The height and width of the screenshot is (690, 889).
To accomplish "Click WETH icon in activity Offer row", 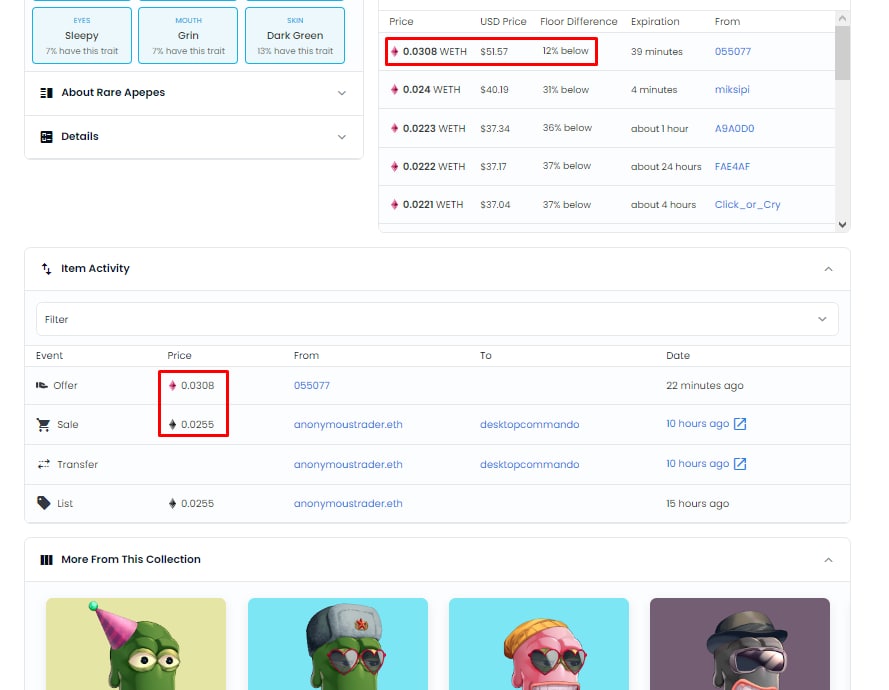I will tap(172, 386).
